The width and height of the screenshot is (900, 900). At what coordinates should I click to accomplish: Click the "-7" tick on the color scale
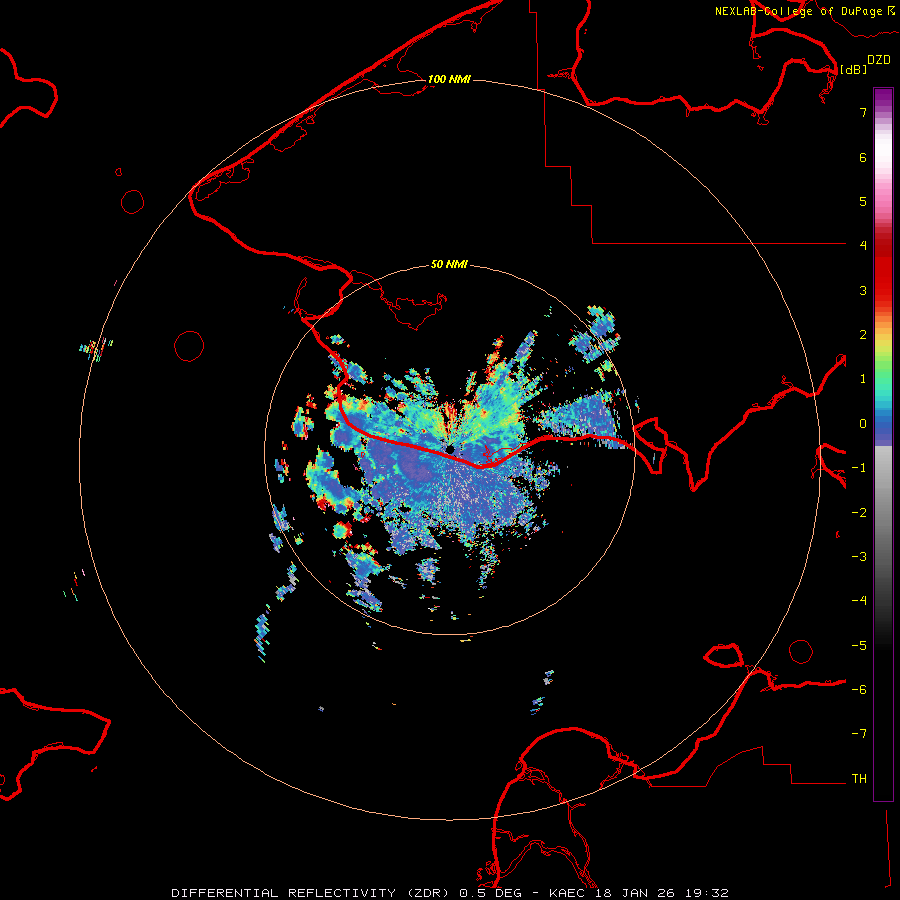859,734
